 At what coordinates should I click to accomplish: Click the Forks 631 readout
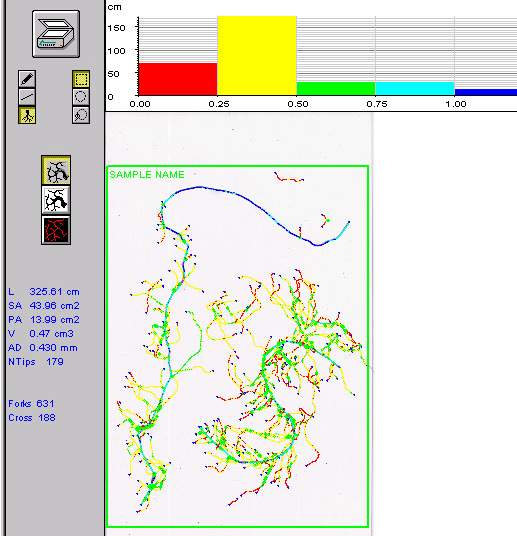[31, 404]
